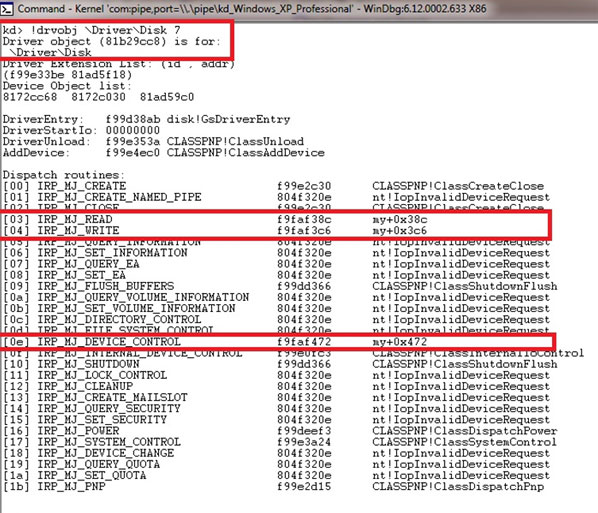Click DriverEntry address f99d38ab
This screenshot has height=513, width=598.
(x=132, y=119)
